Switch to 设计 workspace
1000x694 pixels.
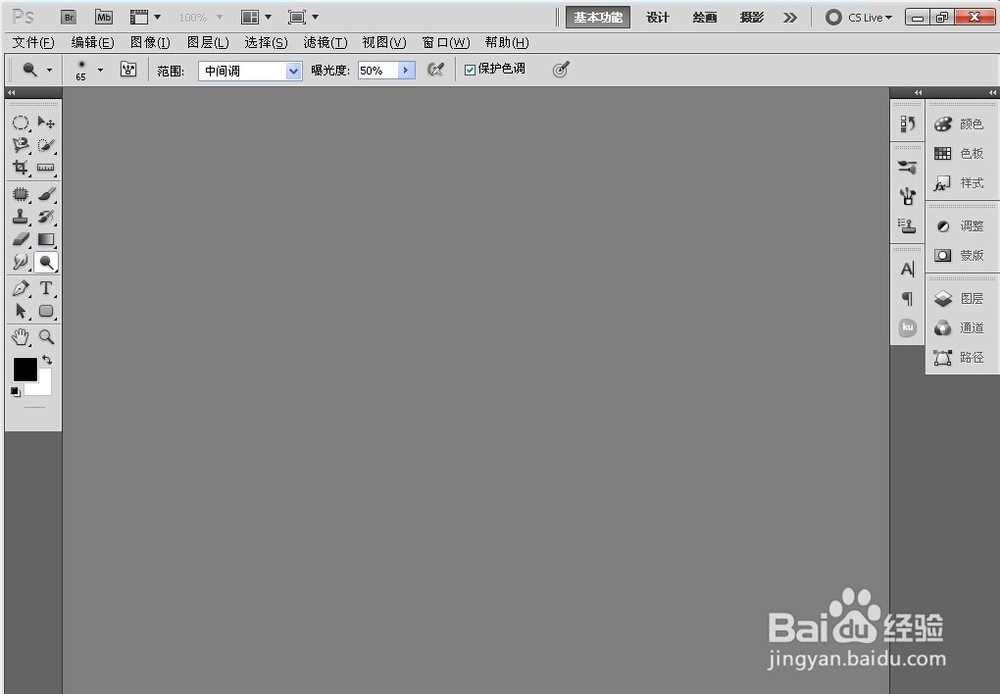click(658, 17)
